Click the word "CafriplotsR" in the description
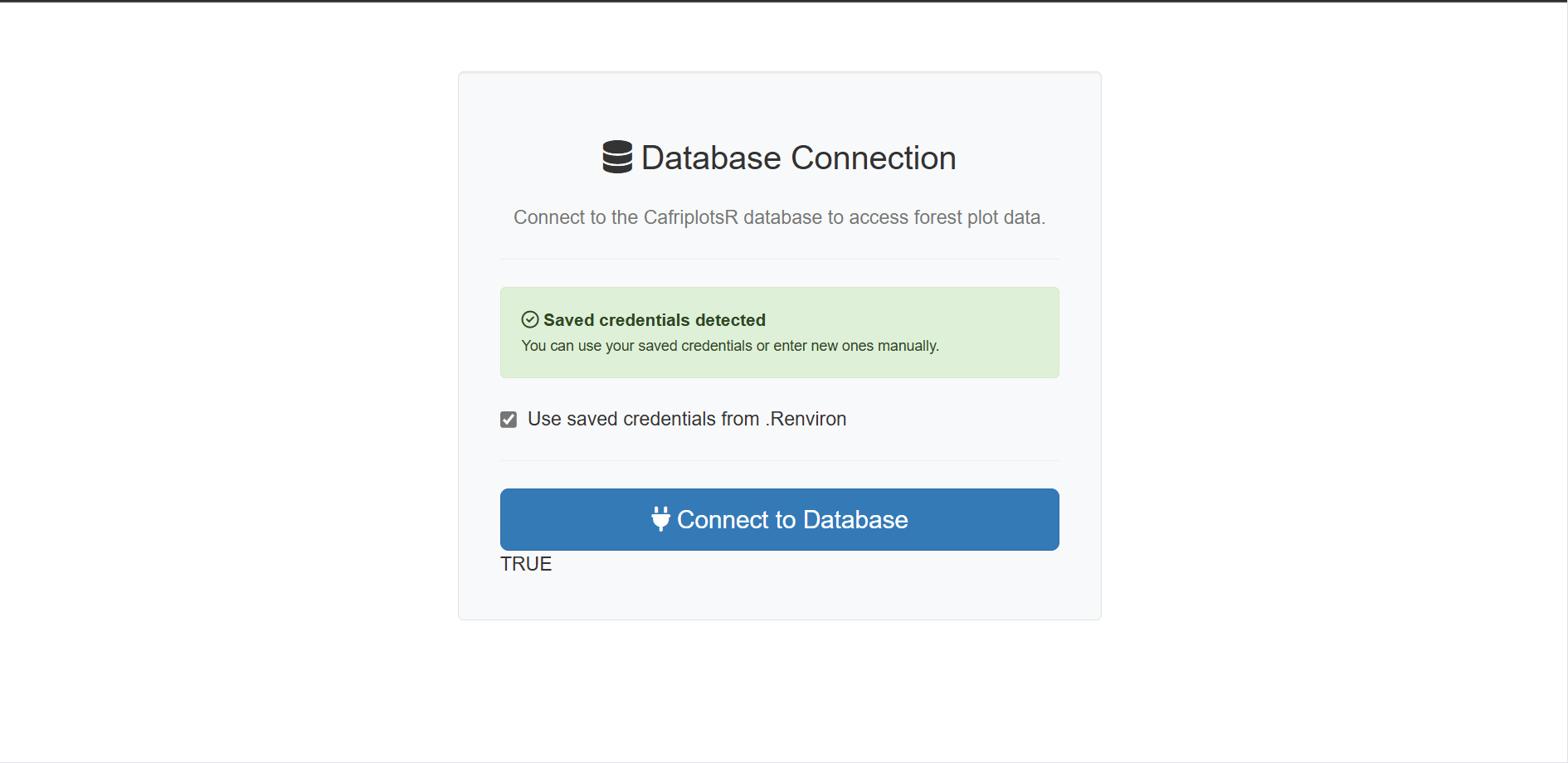Viewport: 1568px width, 763px height. (x=690, y=217)
